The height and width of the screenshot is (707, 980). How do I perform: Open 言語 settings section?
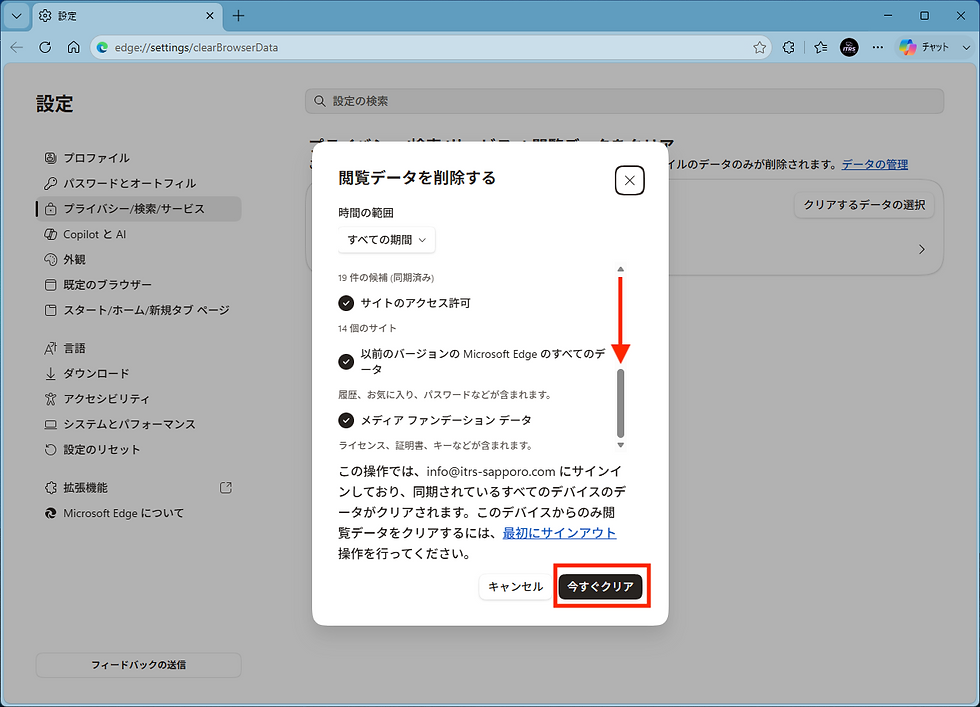click(138, 348)
